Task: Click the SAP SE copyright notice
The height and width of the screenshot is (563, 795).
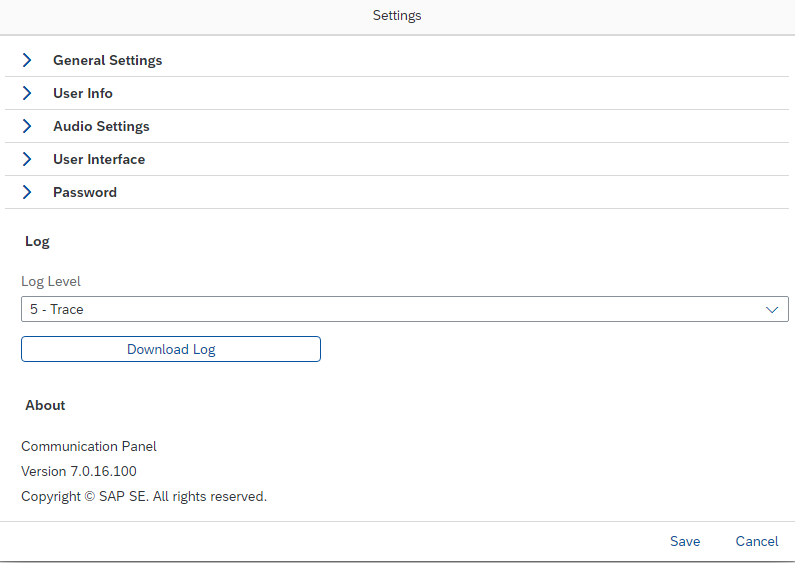Action: pyautogui.click(x=143, y=496)
